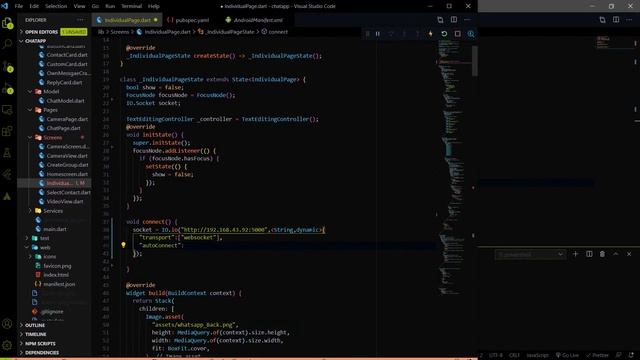Click Go Live in status bar

(x=567, y=356)
